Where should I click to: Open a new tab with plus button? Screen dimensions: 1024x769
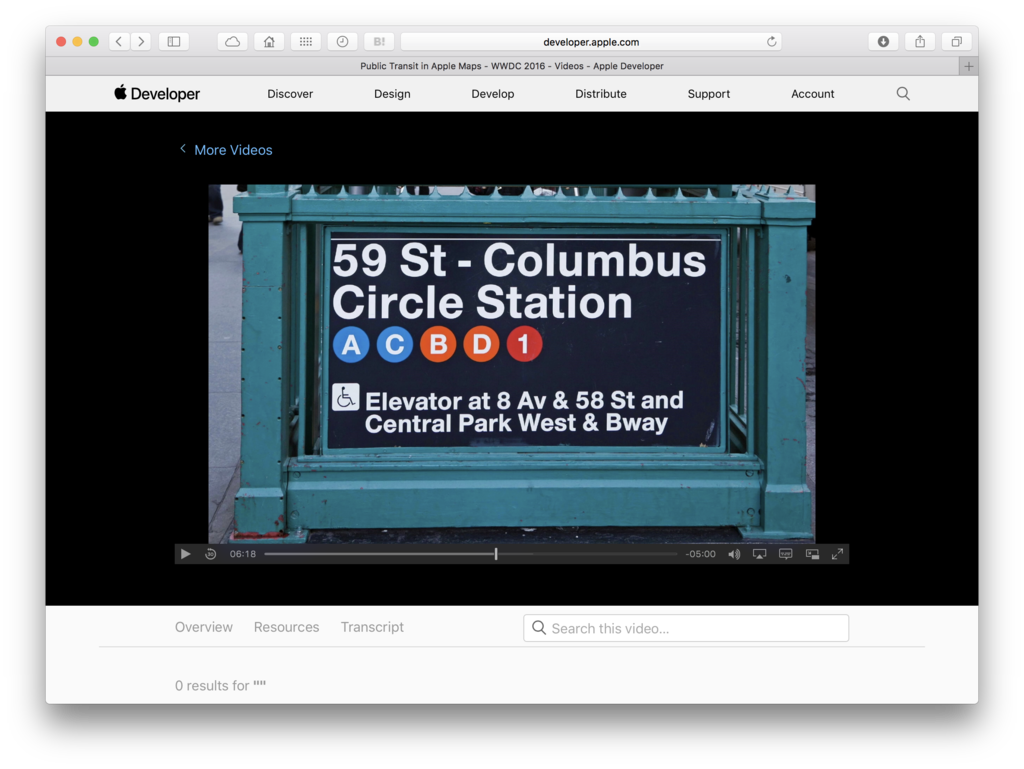[x=968, y=66]
